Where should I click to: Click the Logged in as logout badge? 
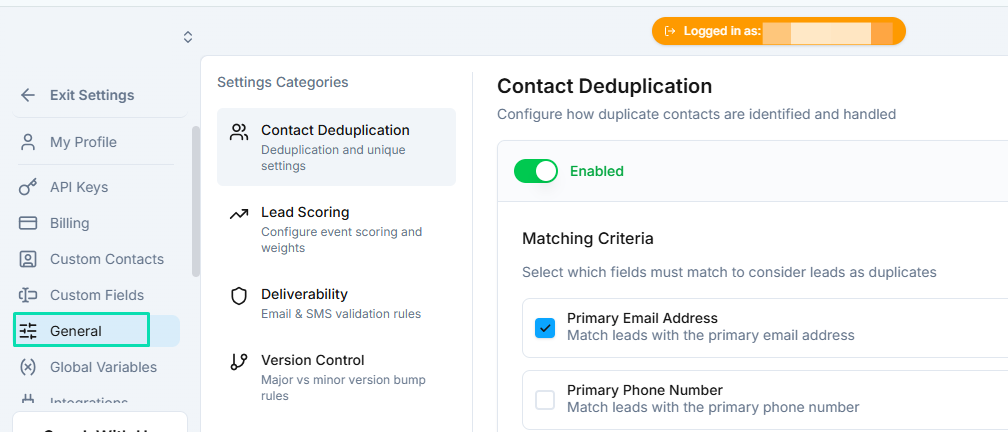(778, 31)
